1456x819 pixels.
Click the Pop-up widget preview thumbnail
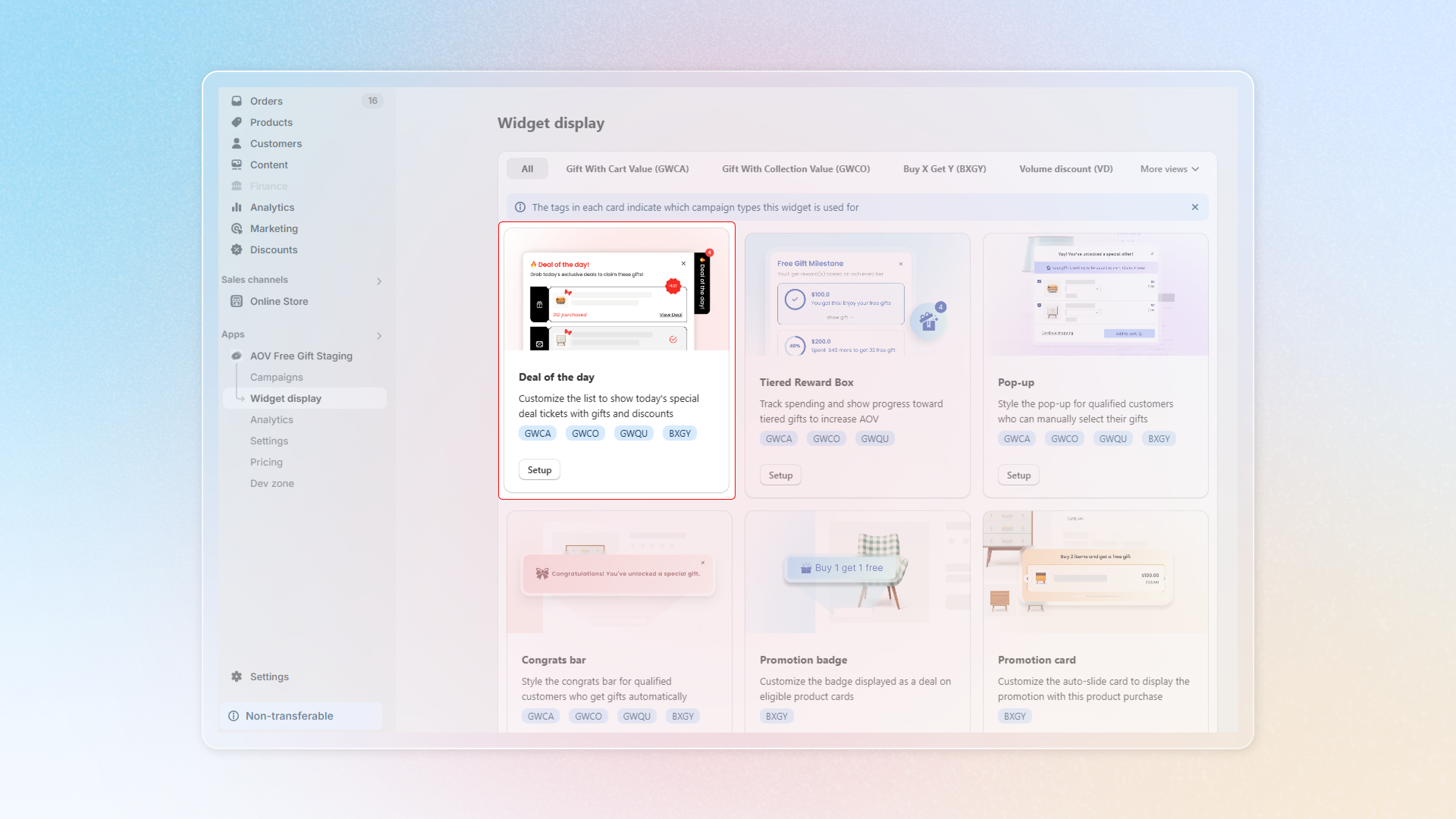tap(1095, 295)
